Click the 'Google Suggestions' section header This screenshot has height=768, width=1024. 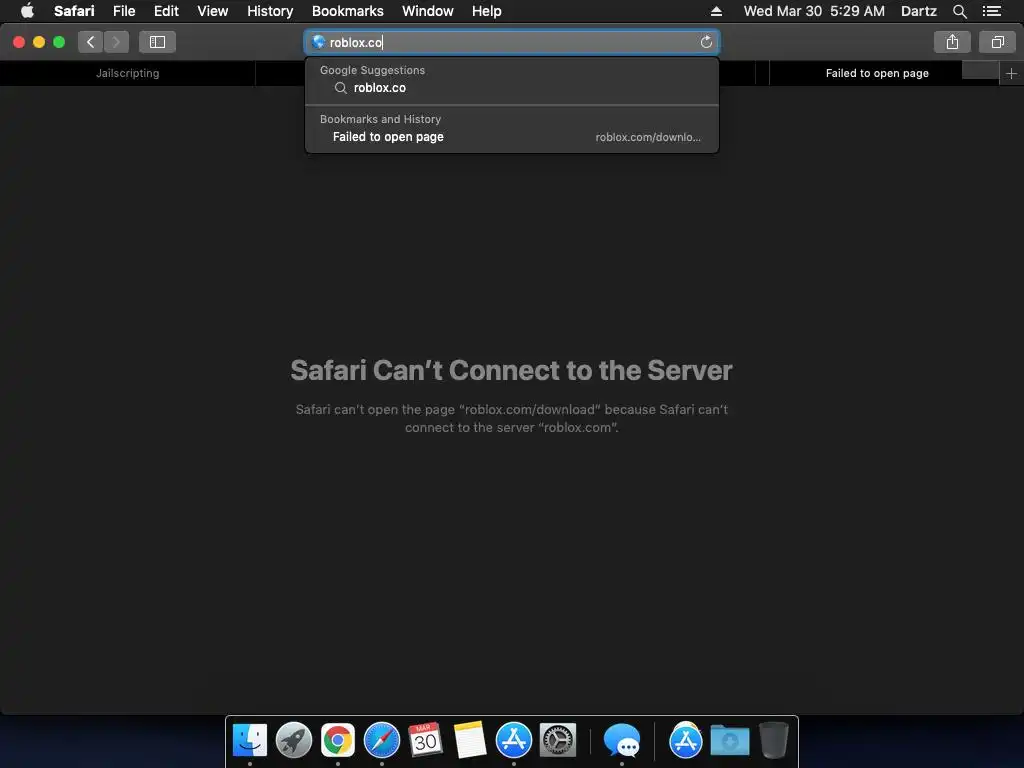click(372, 70)
